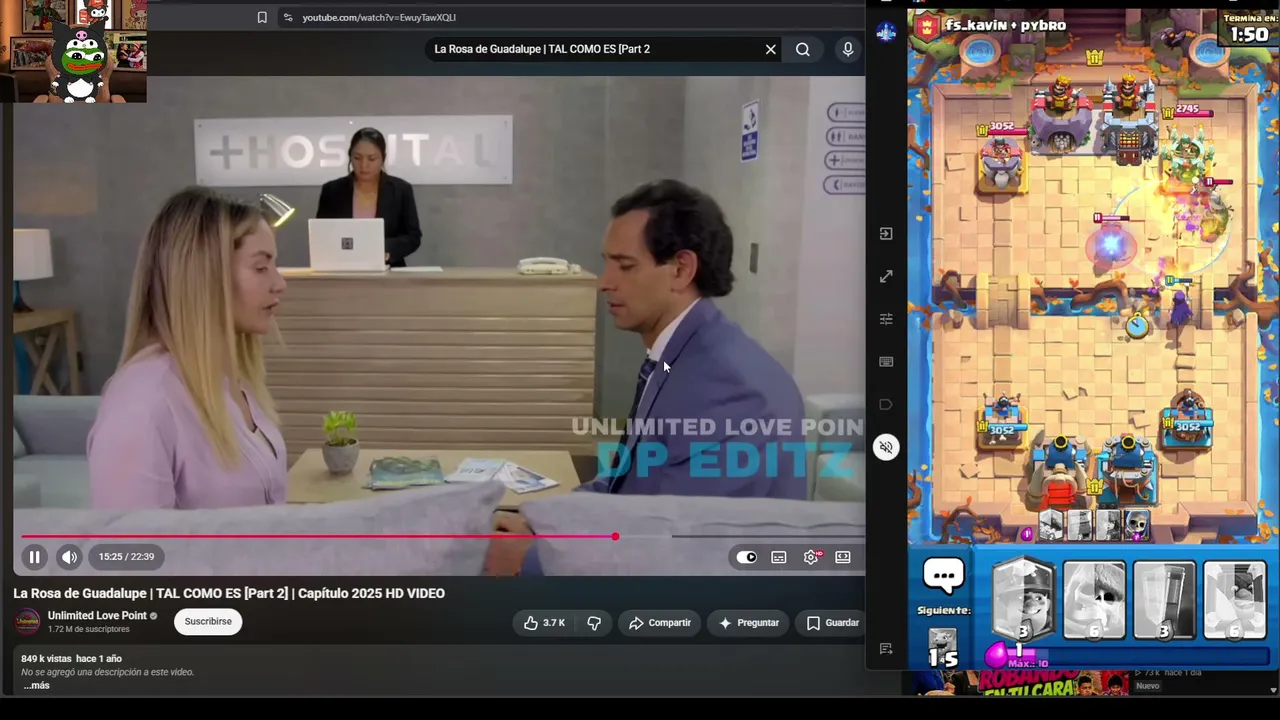Click the Pepe frog webcam overlay
1280x720 pixels.
coord(81,63)
